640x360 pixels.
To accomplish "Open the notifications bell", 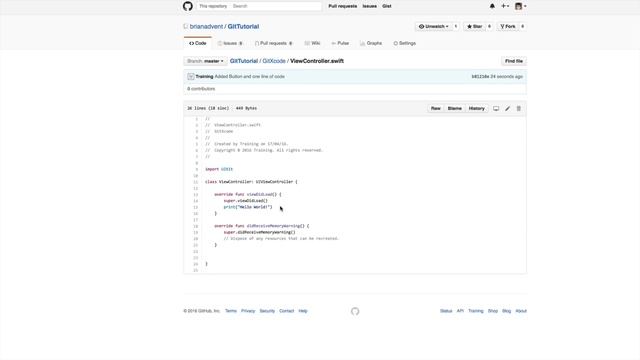I will click(x=492, y=6).
